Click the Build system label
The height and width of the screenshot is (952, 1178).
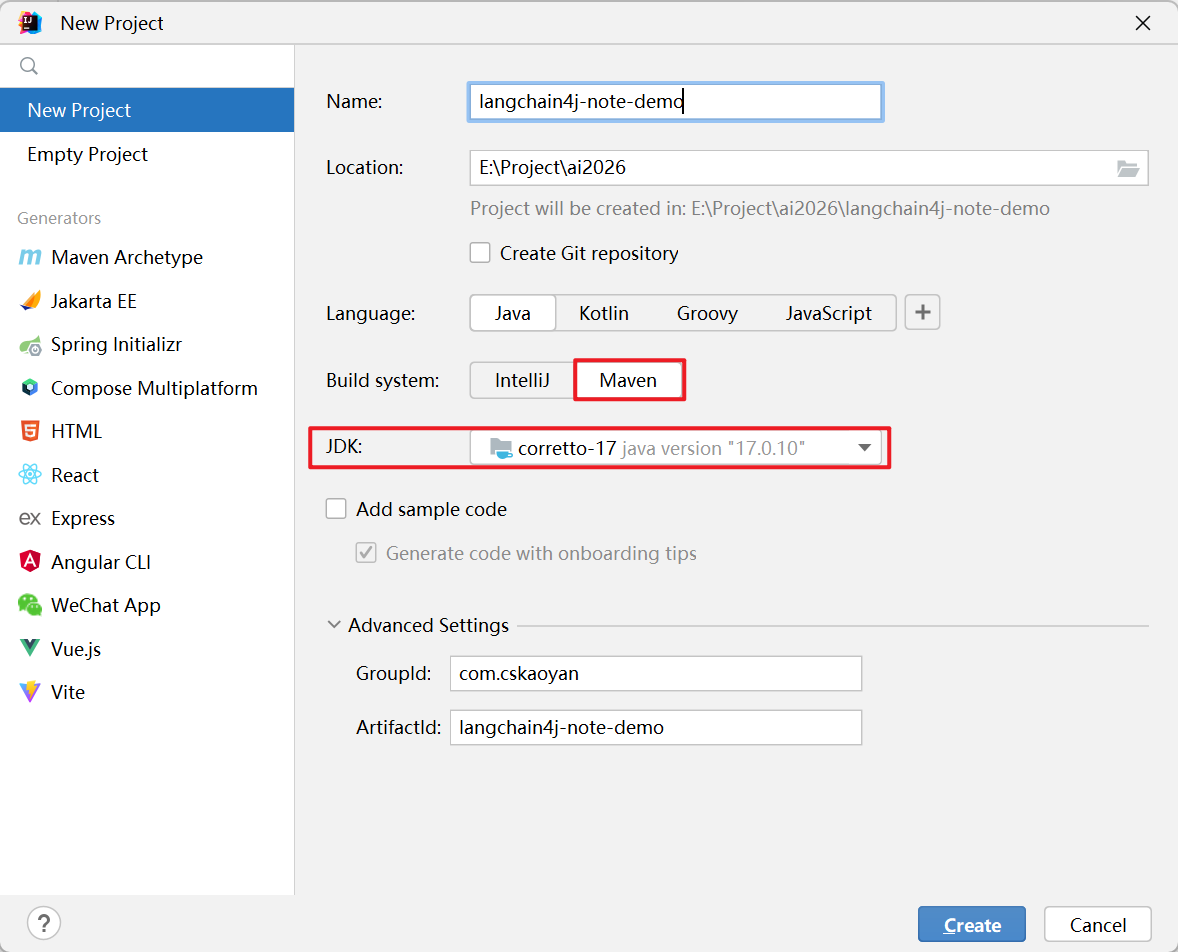click(382, 380)
